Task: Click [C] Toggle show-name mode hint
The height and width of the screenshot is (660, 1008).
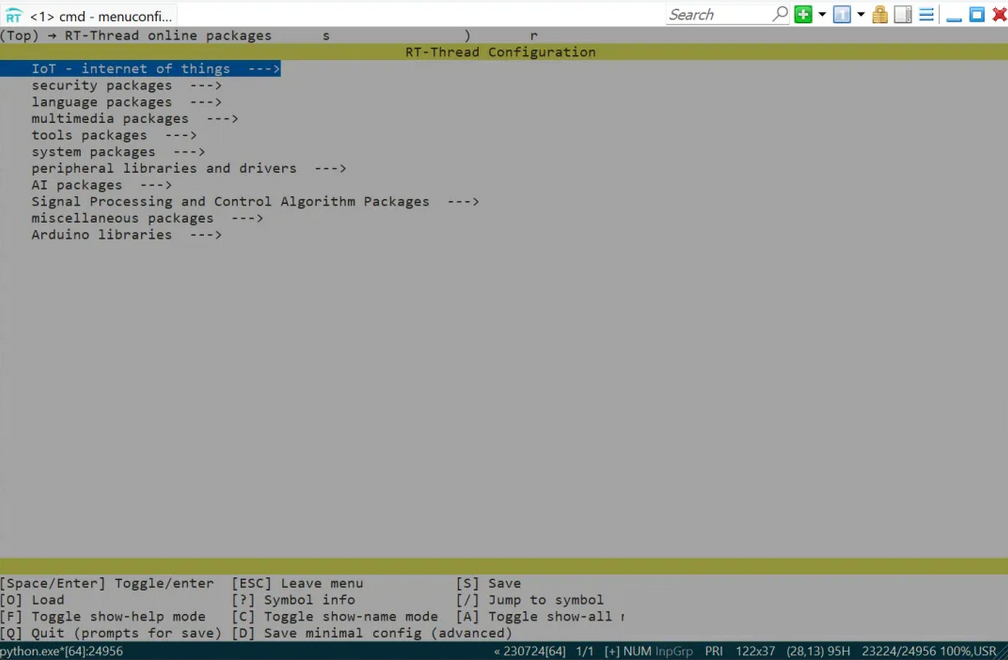Action: (334, 617)
